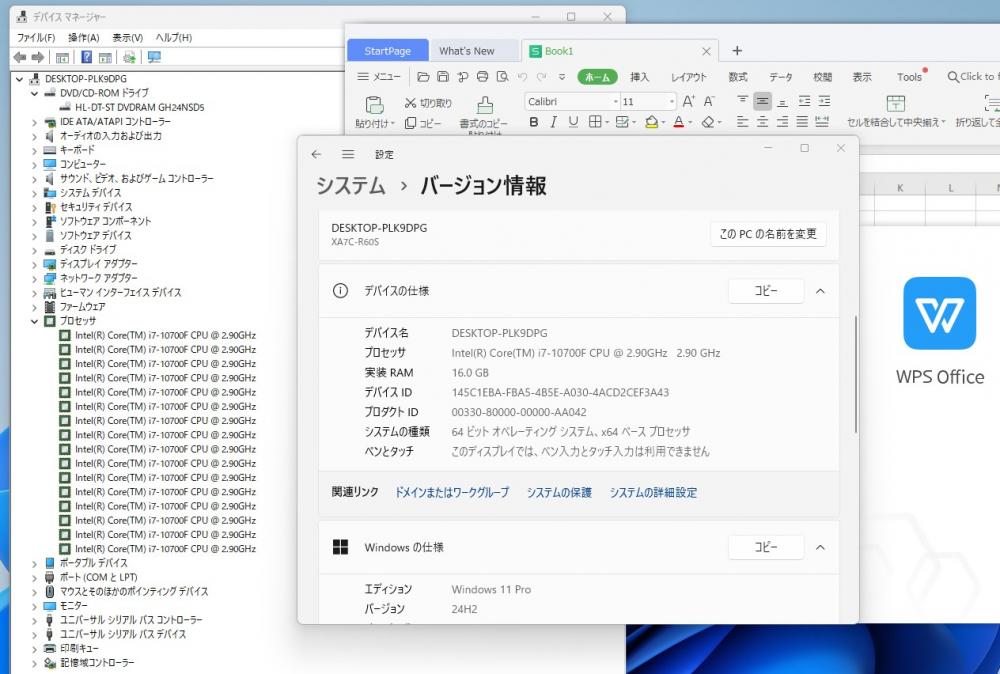Collapse the プロセッサ node in Device Manager
The width and height of the screenshot is (1000, 674).
point(34,321)
